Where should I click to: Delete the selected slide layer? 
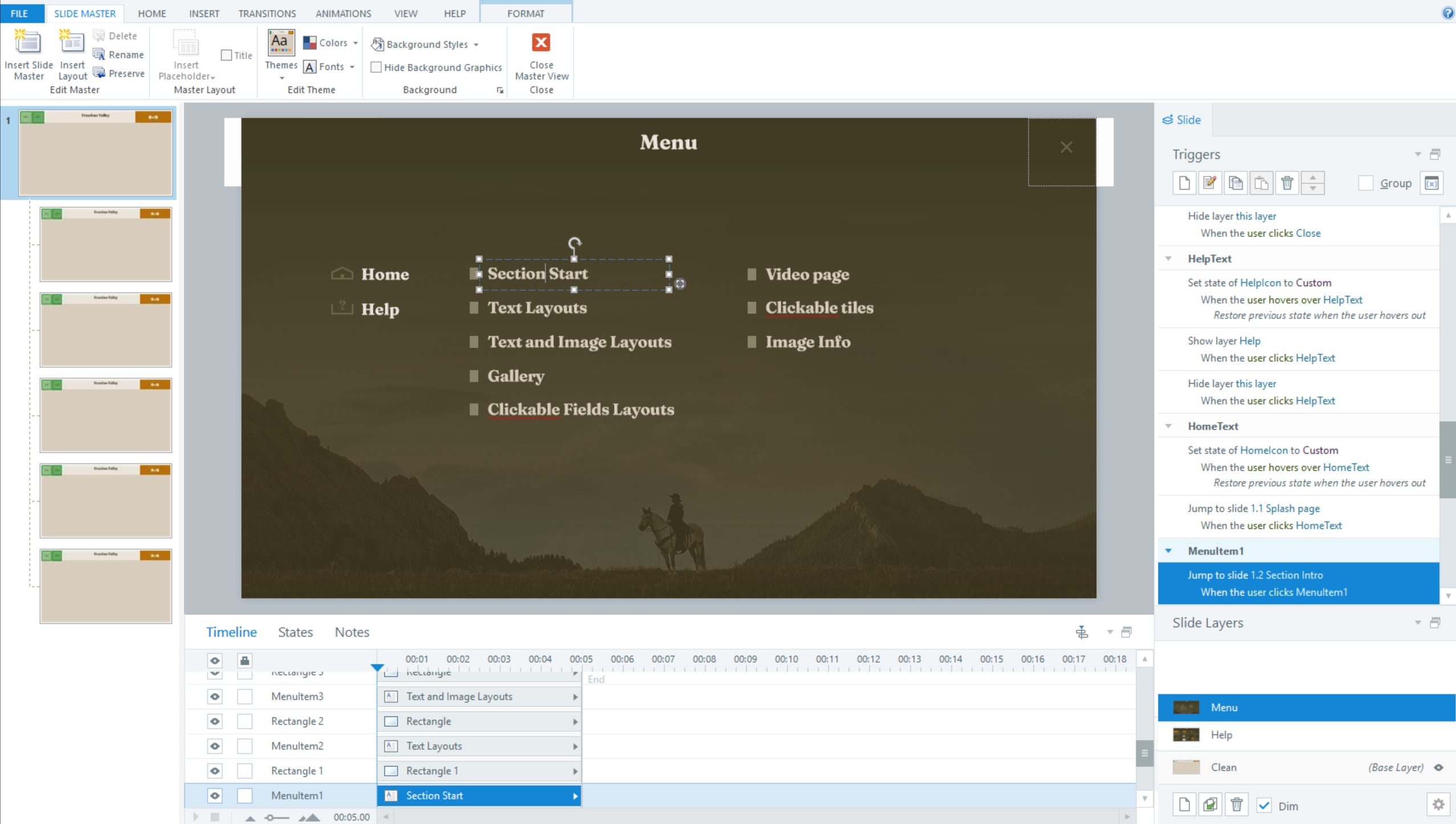tap(1236, 805)
